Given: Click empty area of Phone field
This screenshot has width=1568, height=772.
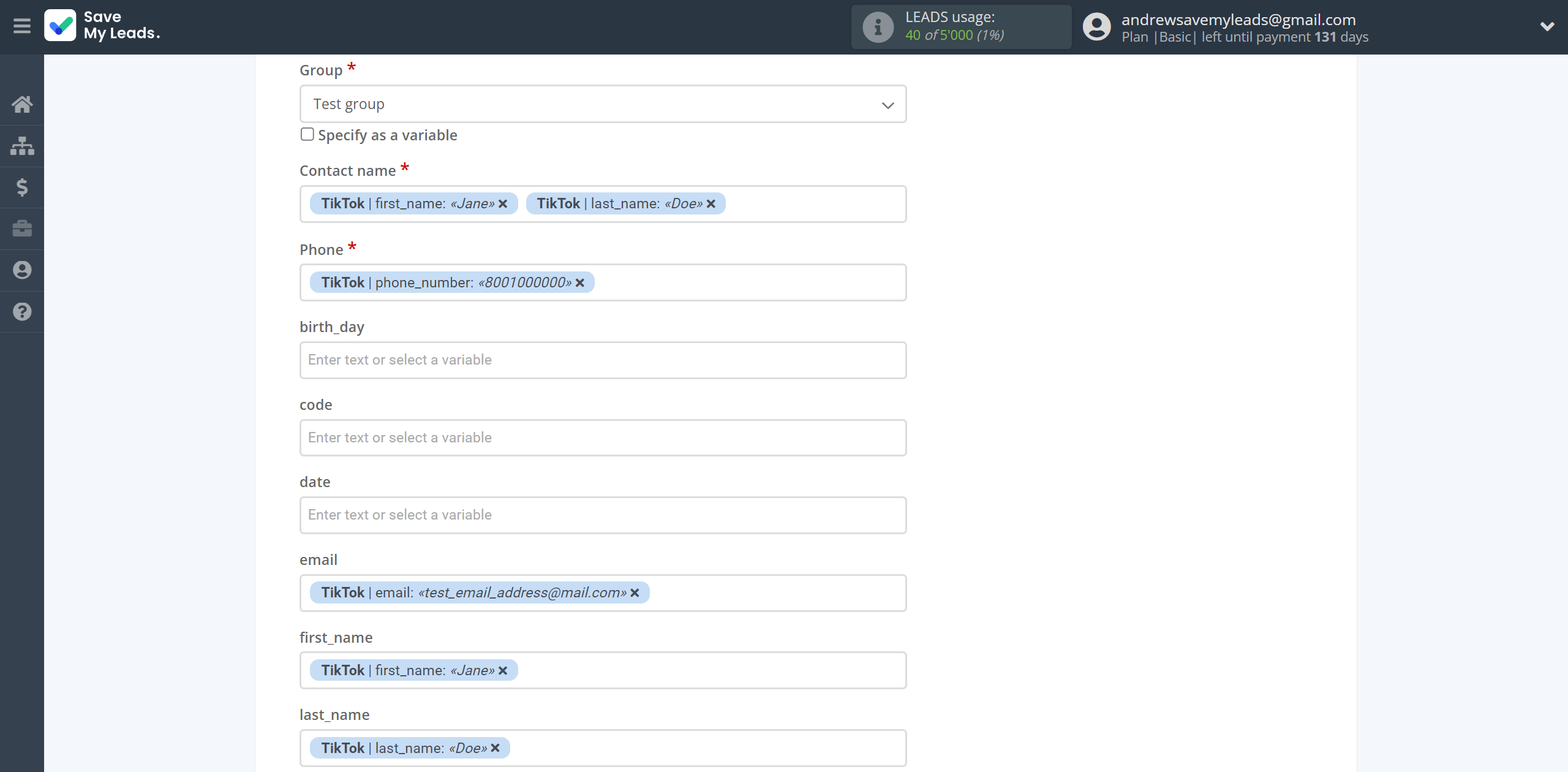Looking at the screenshot, I should pyautogui.click(x=750, y=282).
